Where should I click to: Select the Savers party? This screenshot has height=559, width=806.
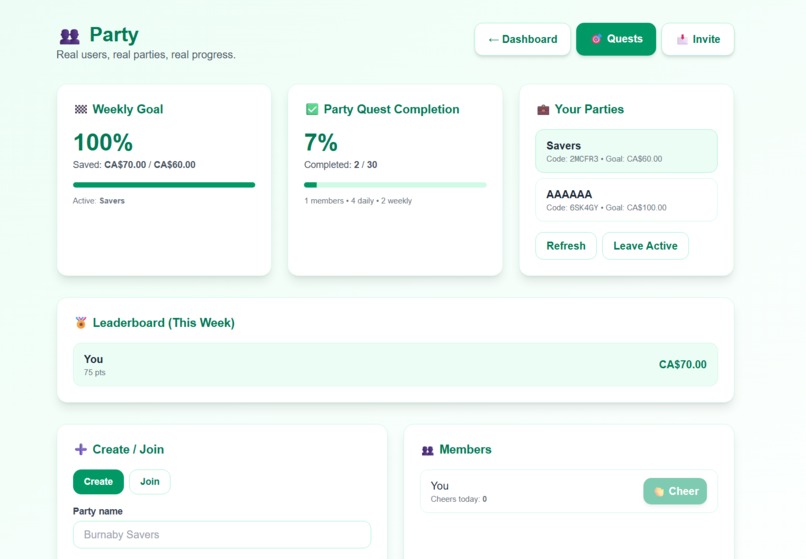pos(626,151)
